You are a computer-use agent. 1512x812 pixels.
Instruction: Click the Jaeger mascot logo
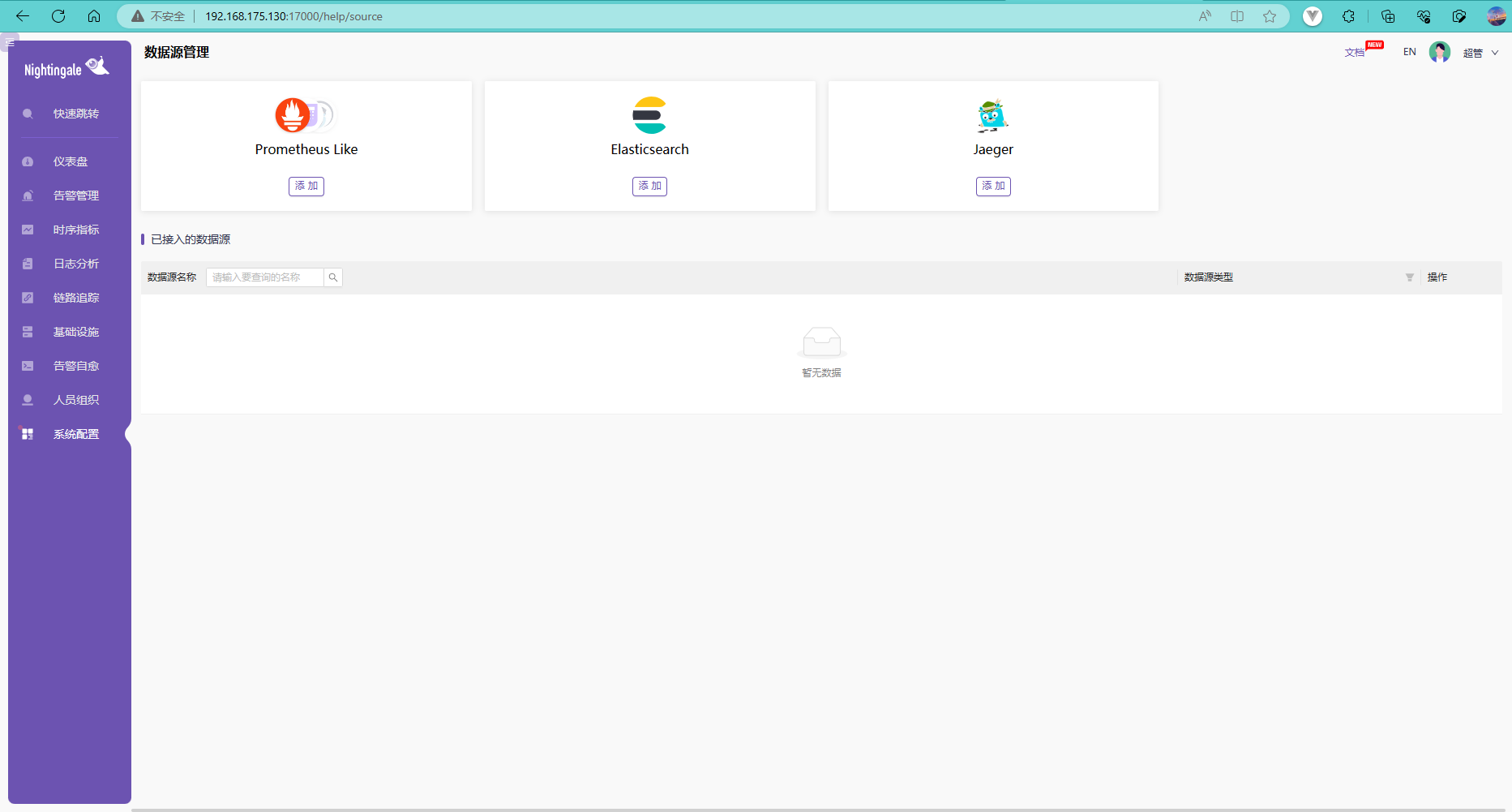(992, 116)
